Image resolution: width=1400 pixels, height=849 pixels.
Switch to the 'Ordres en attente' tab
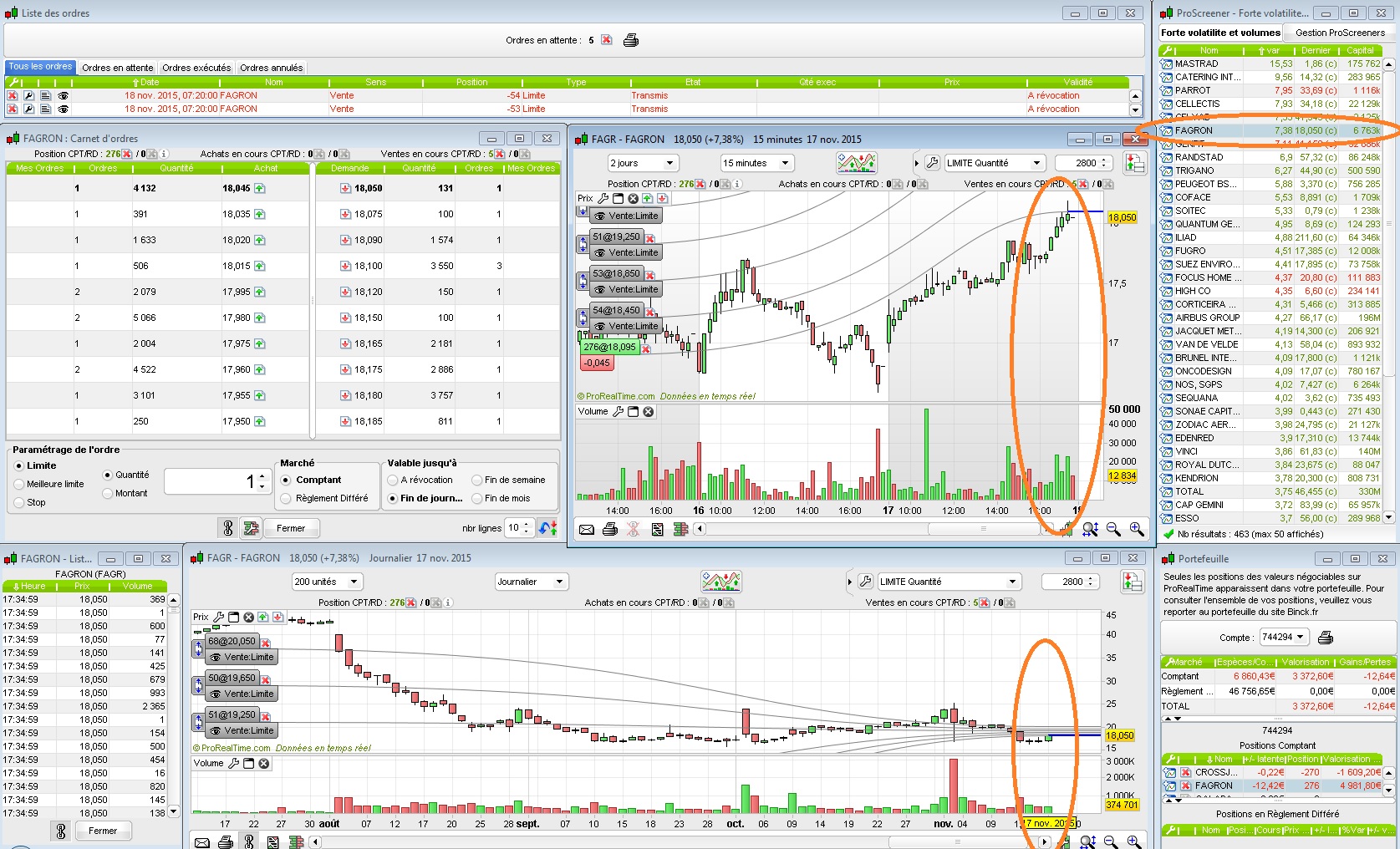tap(118, 68)
